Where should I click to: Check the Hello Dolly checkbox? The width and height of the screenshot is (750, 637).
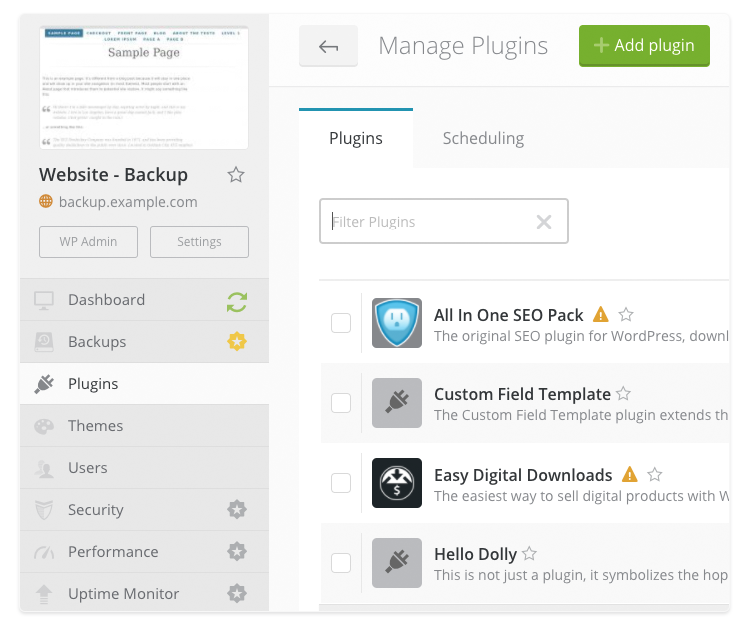341,562
